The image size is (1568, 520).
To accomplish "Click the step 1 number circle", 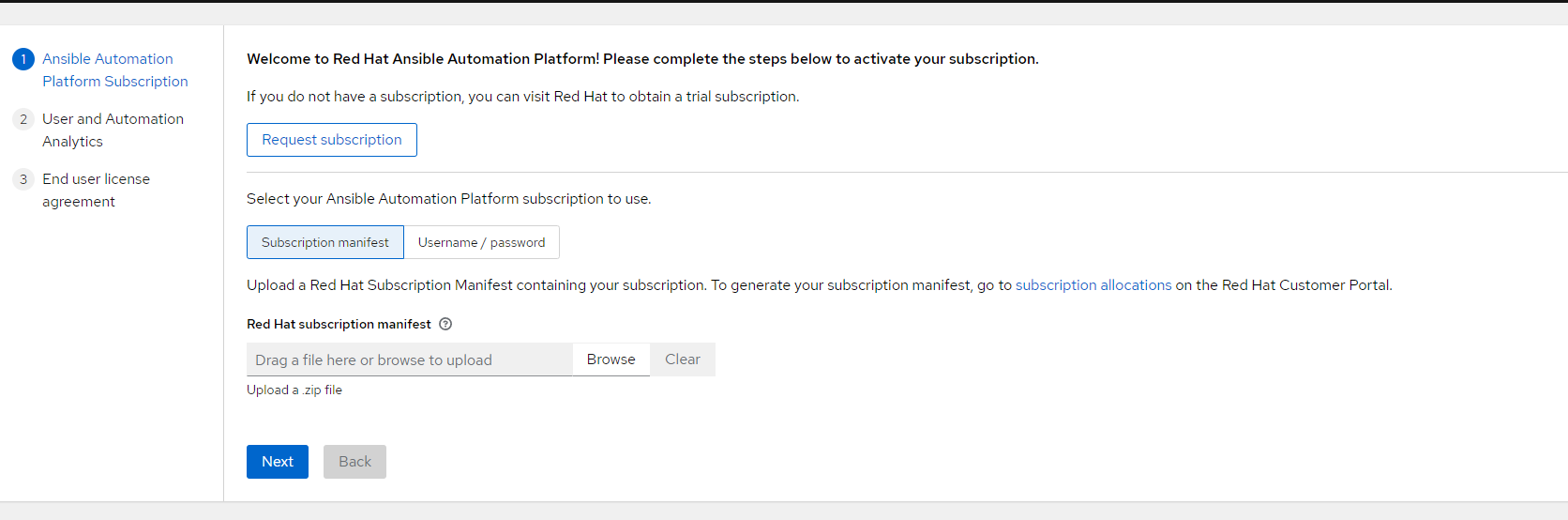I will pos(23,59).
